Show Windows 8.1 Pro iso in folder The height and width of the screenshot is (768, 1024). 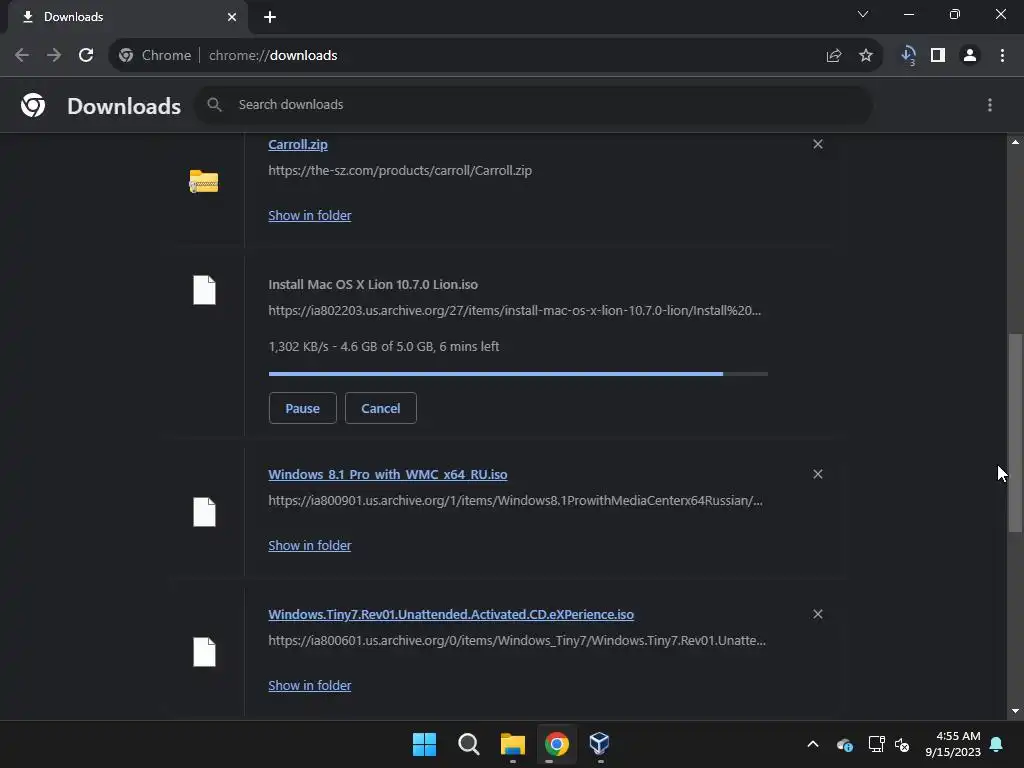[x=310, y=545]
